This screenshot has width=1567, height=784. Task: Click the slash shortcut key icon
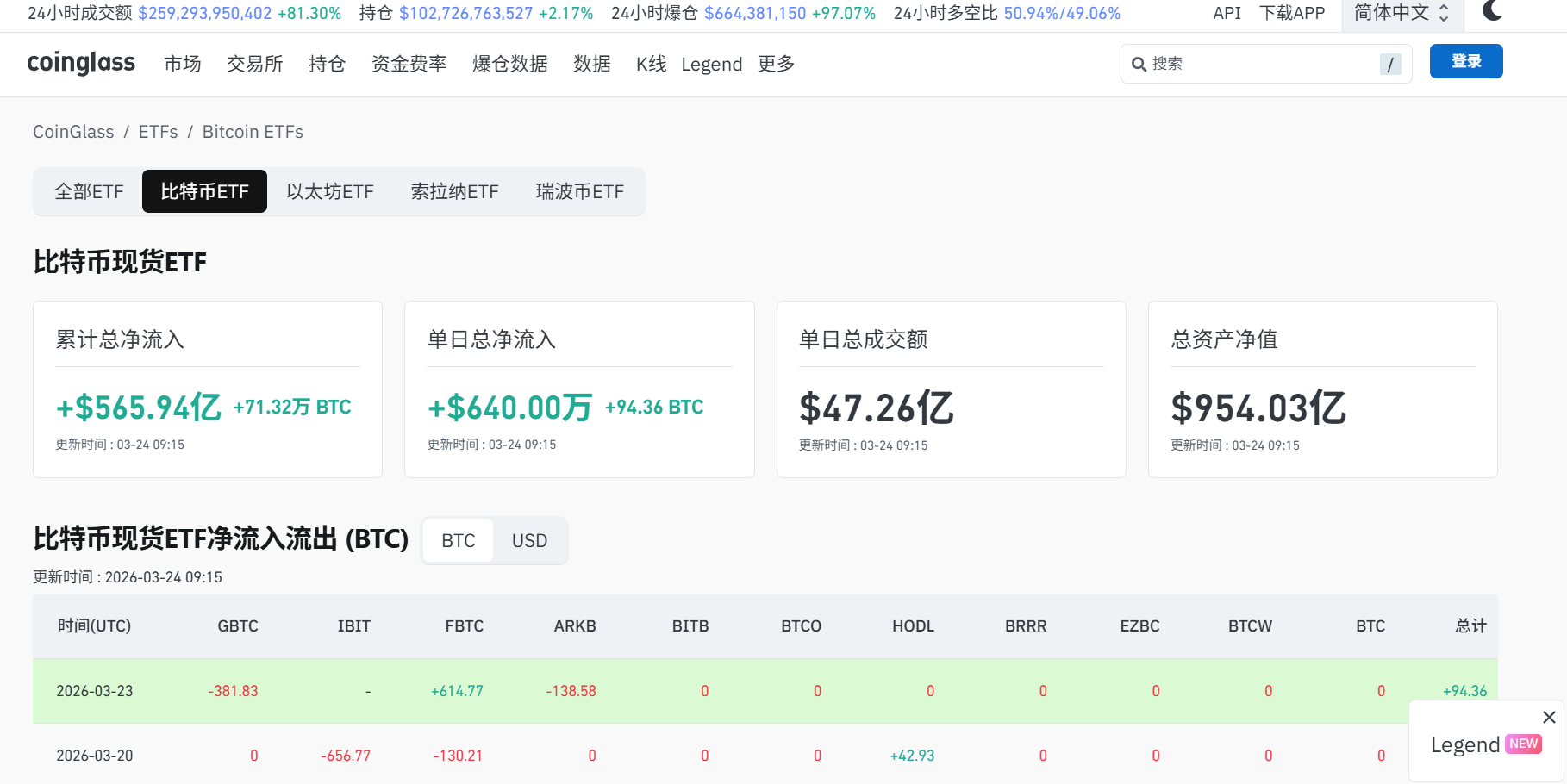tap(1389, 65)
